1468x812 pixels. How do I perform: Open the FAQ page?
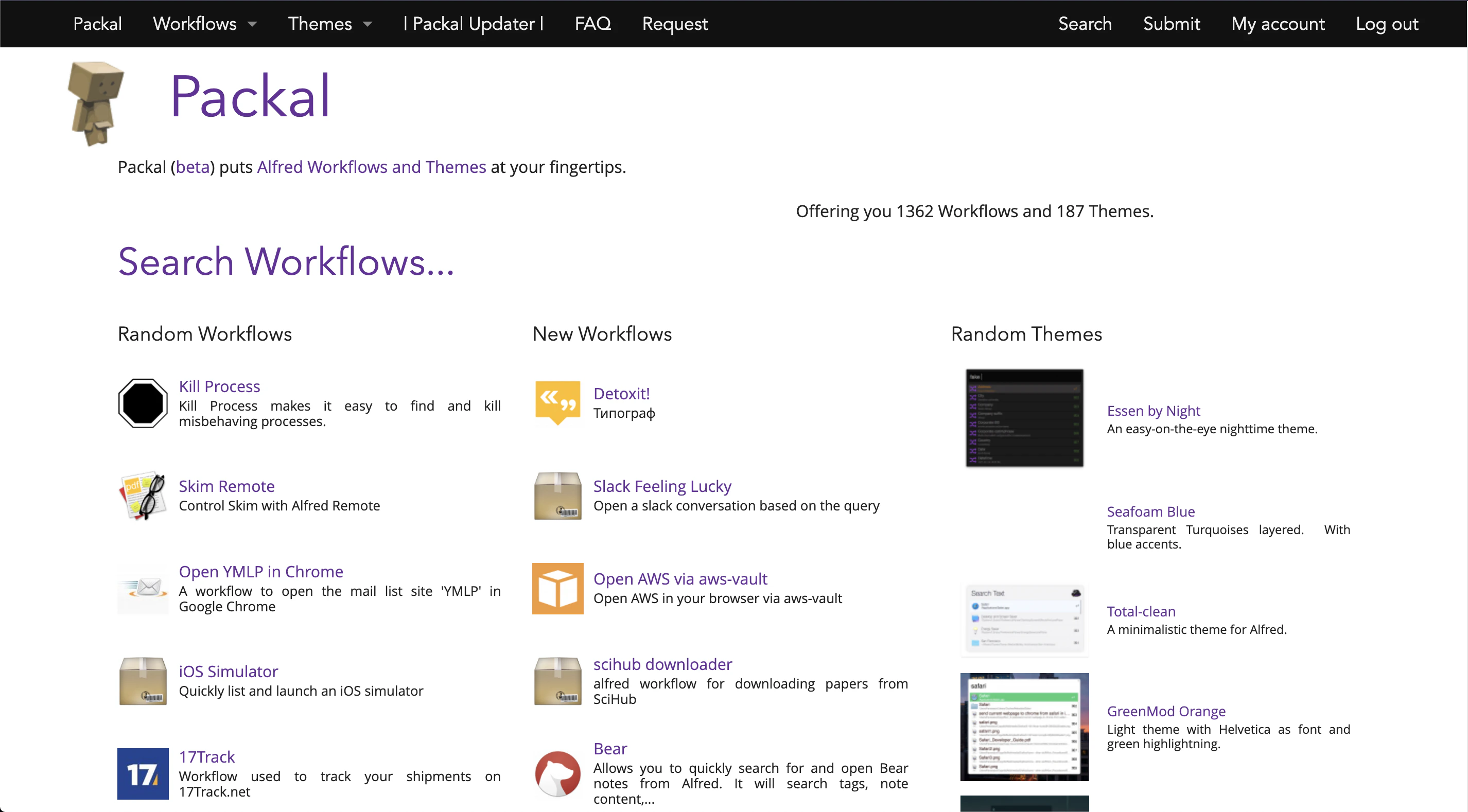(592, 23)
